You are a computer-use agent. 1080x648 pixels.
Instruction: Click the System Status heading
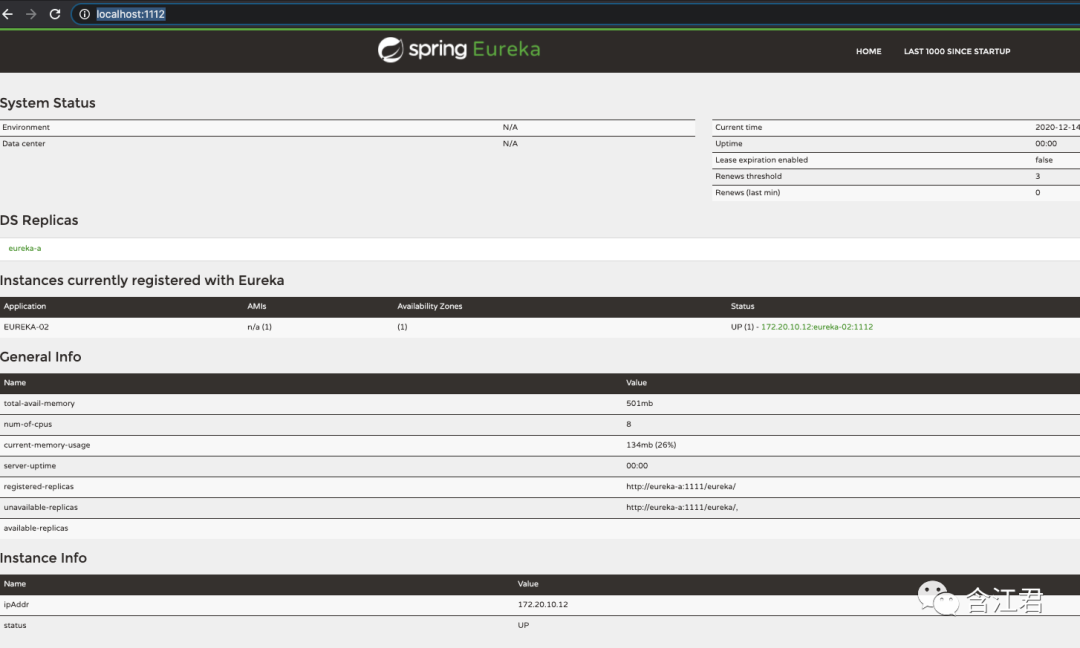[x=48, y=103]
